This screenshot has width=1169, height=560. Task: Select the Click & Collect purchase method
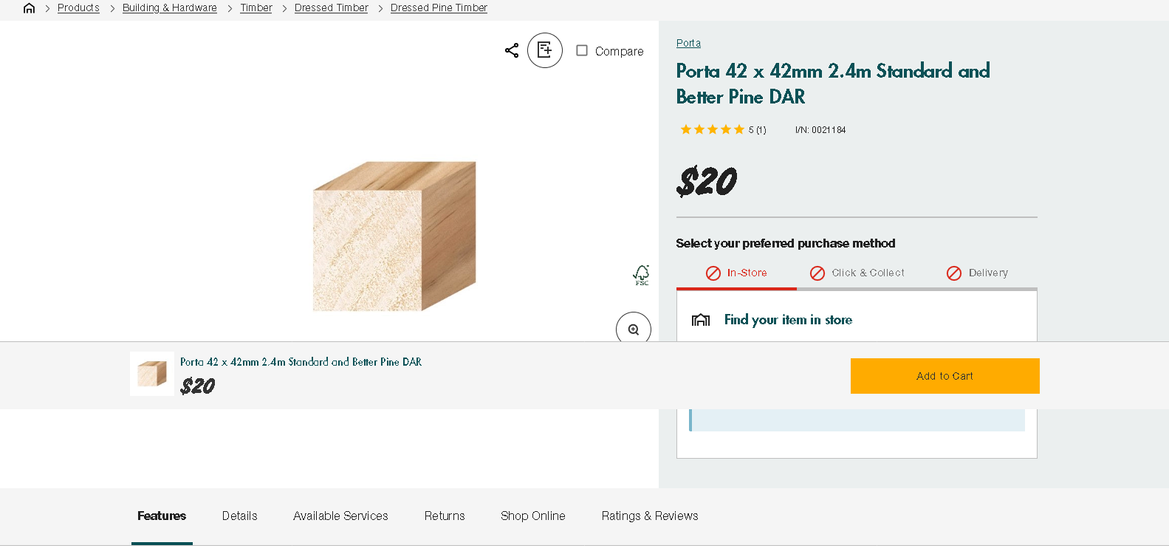click(857, 273)
